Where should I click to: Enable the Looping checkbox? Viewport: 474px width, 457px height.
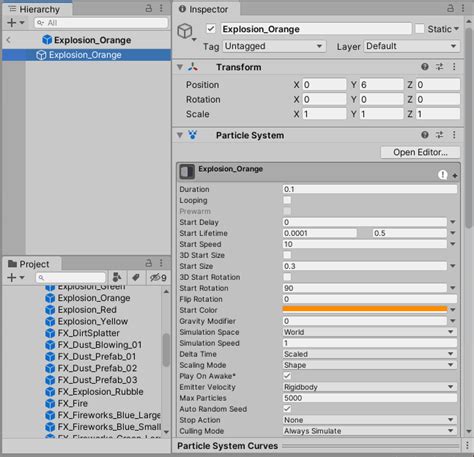(x=287, y=200)
